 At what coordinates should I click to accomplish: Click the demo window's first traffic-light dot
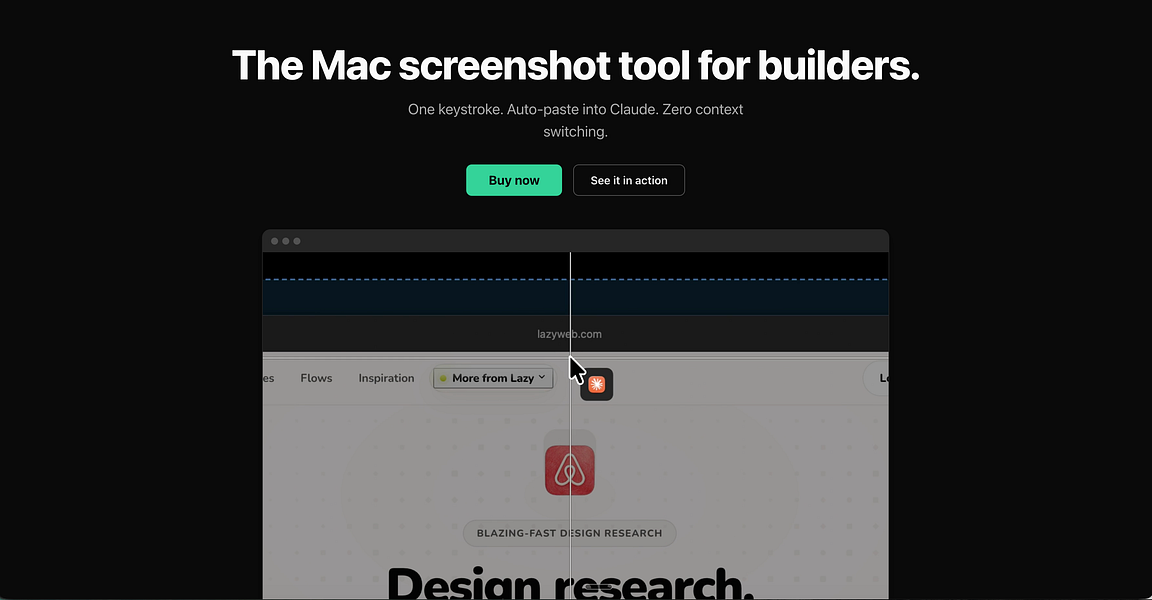tap(275, 241)
